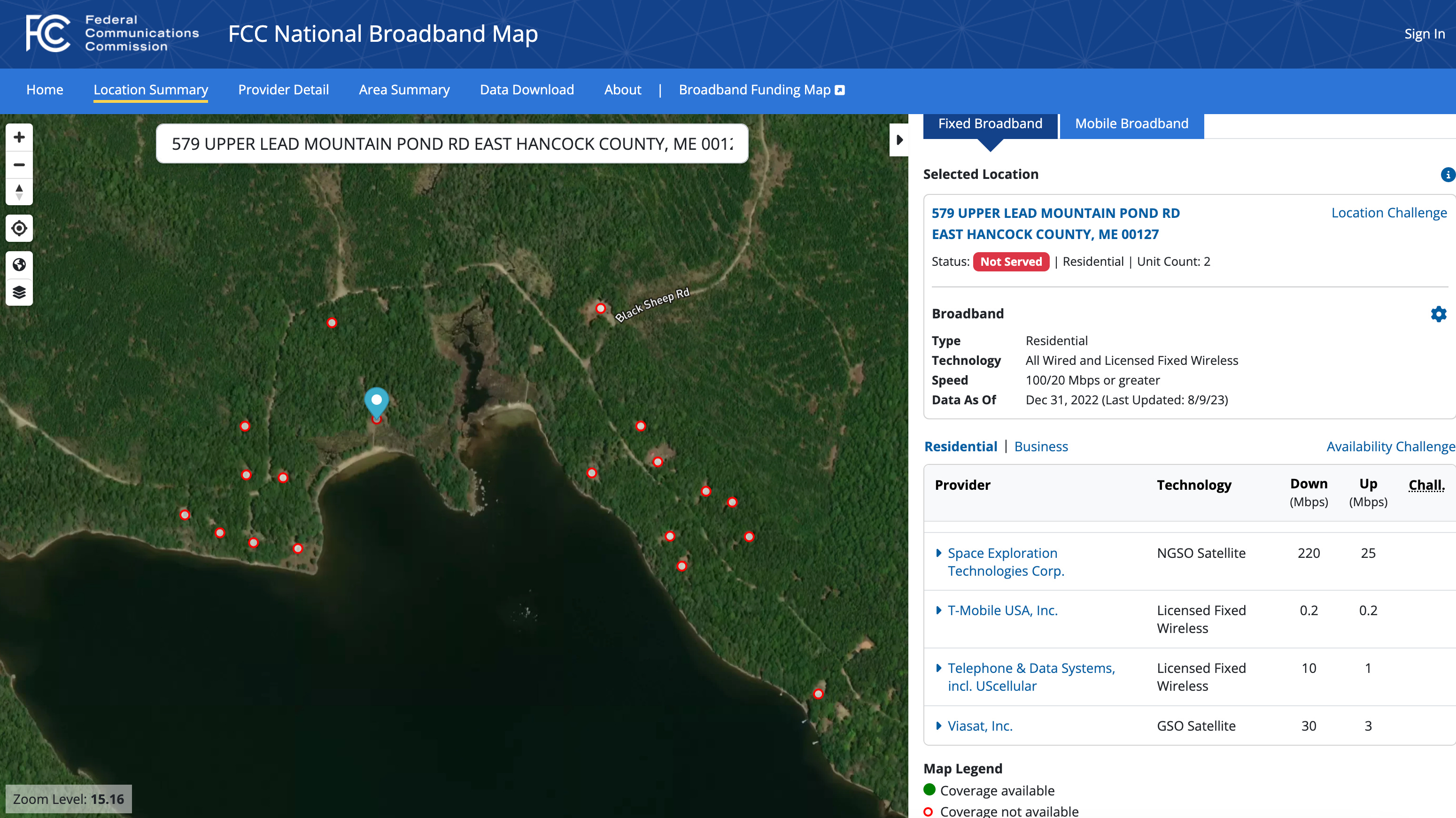The height and width of the screenshot is (818, 1456).
Task: Select the Residential availability view
Action: (x=960, y=446)
